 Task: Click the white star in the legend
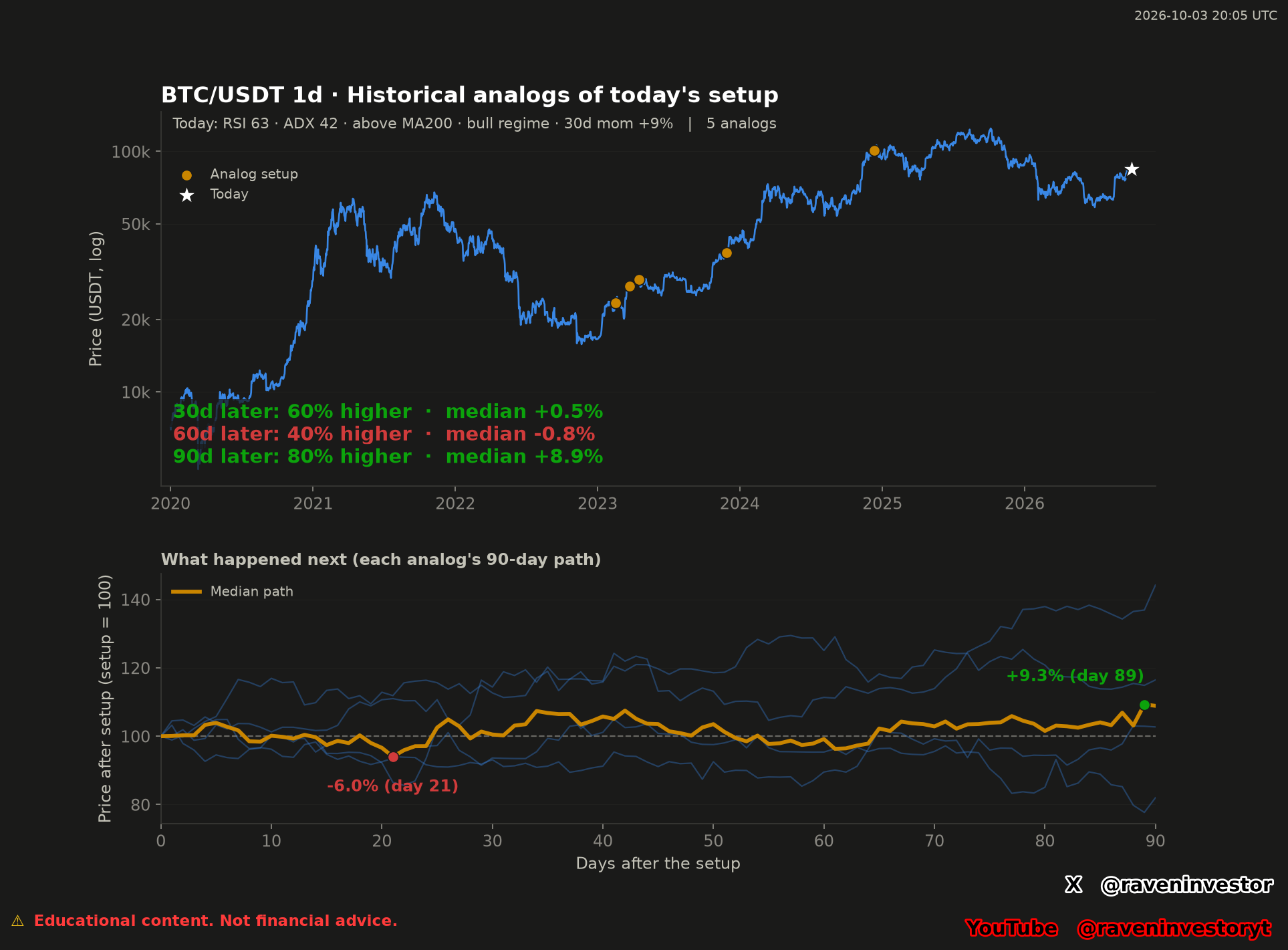click(x=186, y=195)
